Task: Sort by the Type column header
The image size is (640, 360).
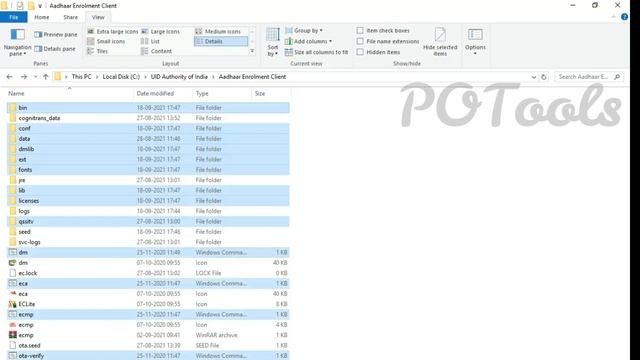Action: point(202,93)
